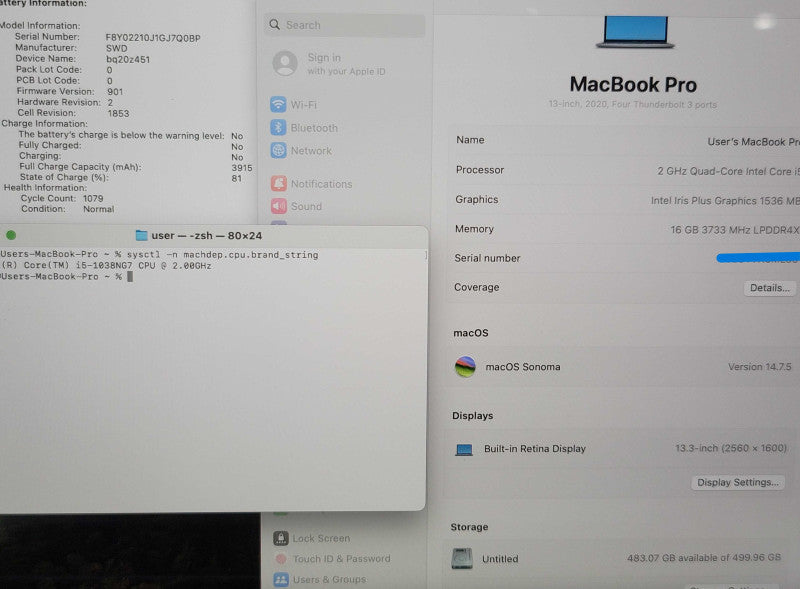Click the green zoom button on Terminal
The image size is (800, 589).
(x=11, y=235)
